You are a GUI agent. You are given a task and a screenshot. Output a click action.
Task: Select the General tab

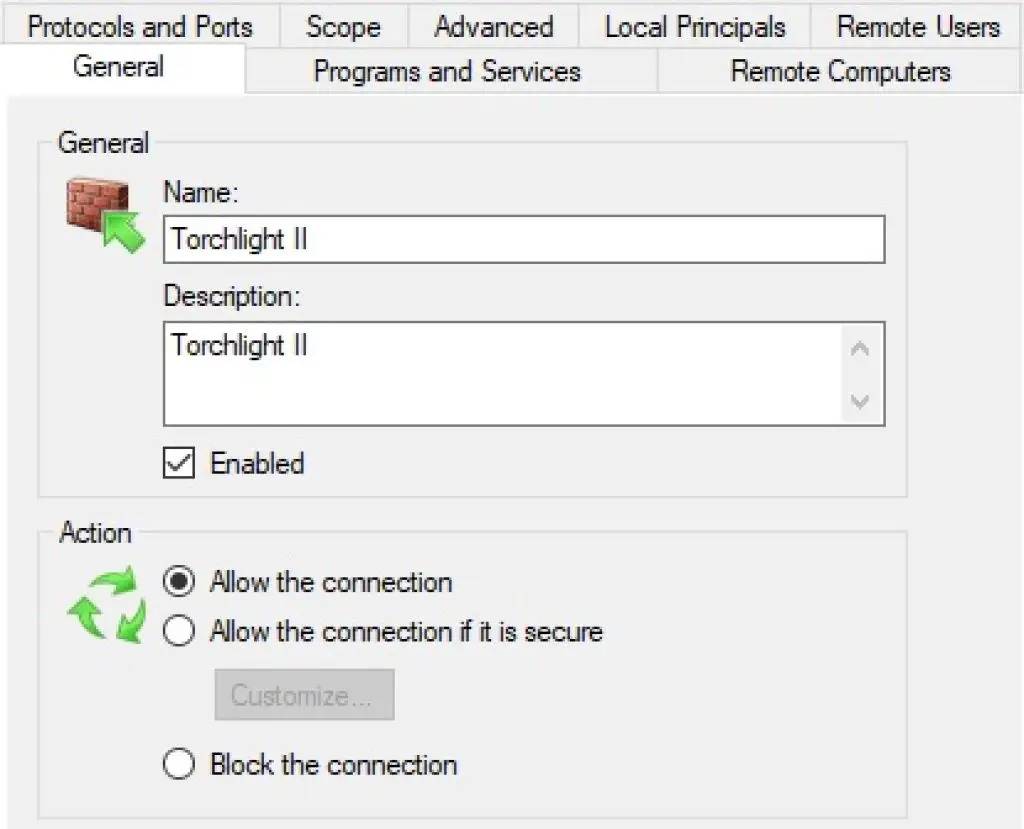(117, 68)
